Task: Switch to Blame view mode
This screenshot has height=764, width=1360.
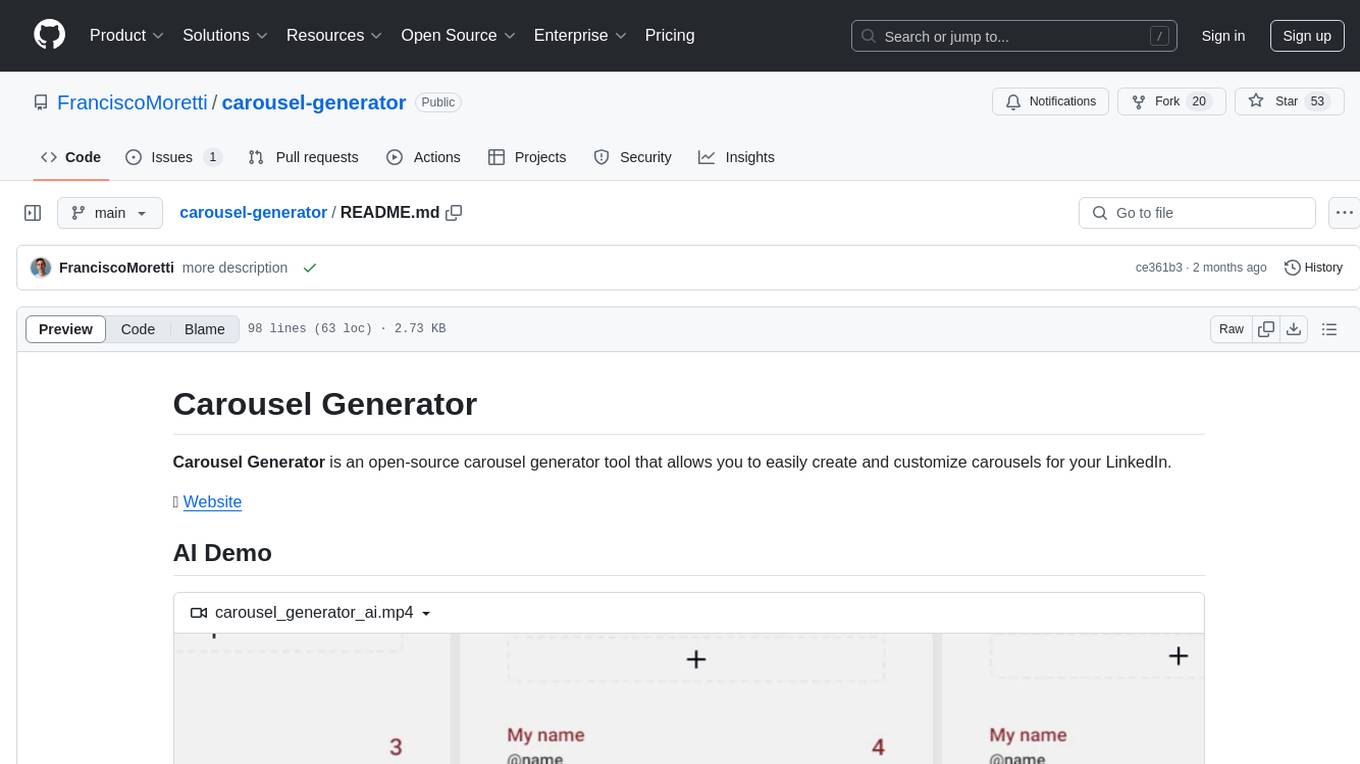Action: click(204, 329)
